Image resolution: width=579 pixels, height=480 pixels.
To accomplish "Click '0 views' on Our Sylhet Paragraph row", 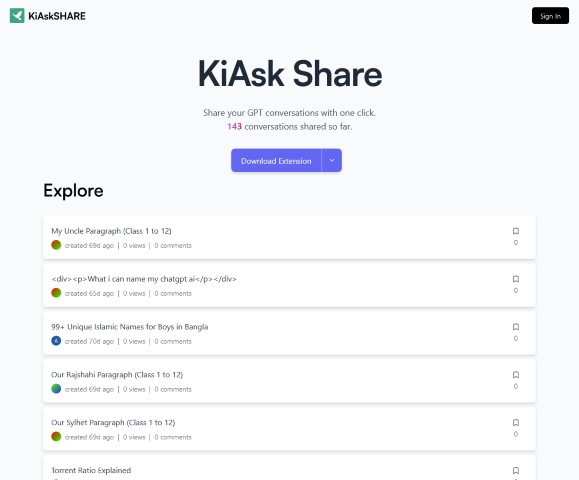I will click(x=134, y=437).
